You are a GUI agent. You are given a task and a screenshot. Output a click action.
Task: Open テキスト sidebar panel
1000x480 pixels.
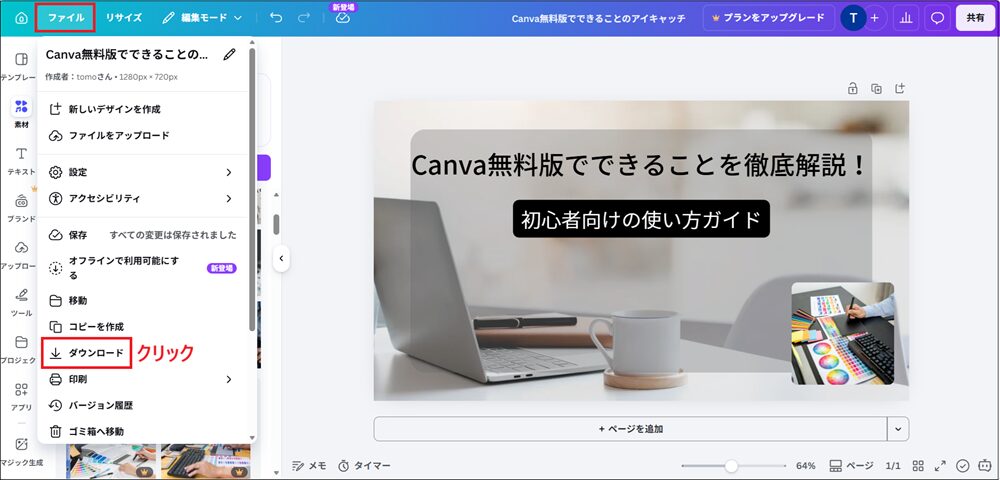[x=21, y=161]
